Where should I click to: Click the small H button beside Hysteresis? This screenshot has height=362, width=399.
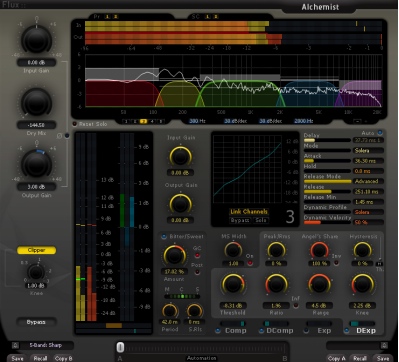380,264
